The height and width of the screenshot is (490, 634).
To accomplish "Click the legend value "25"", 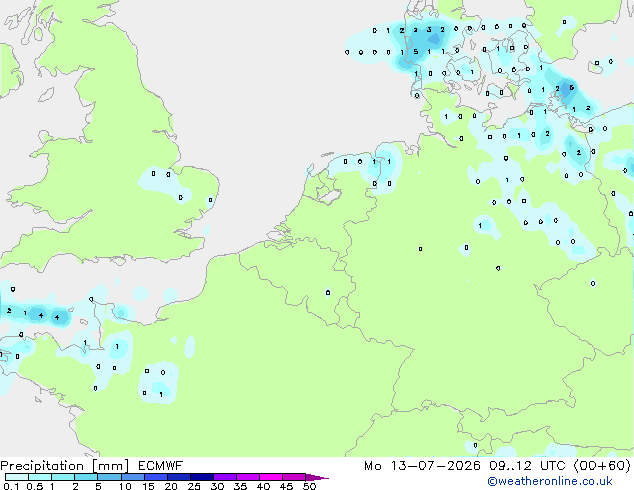I will (x=194, y=486).
